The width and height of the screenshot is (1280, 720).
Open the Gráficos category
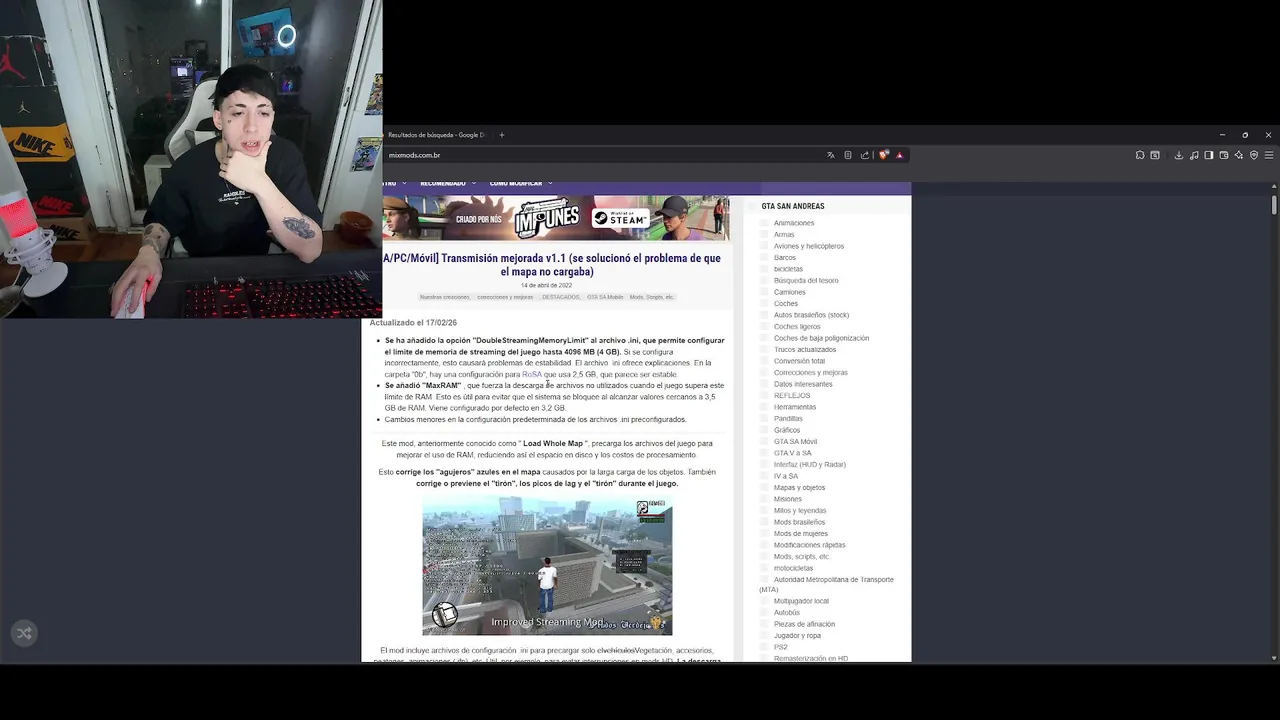(x=787, y=430)
